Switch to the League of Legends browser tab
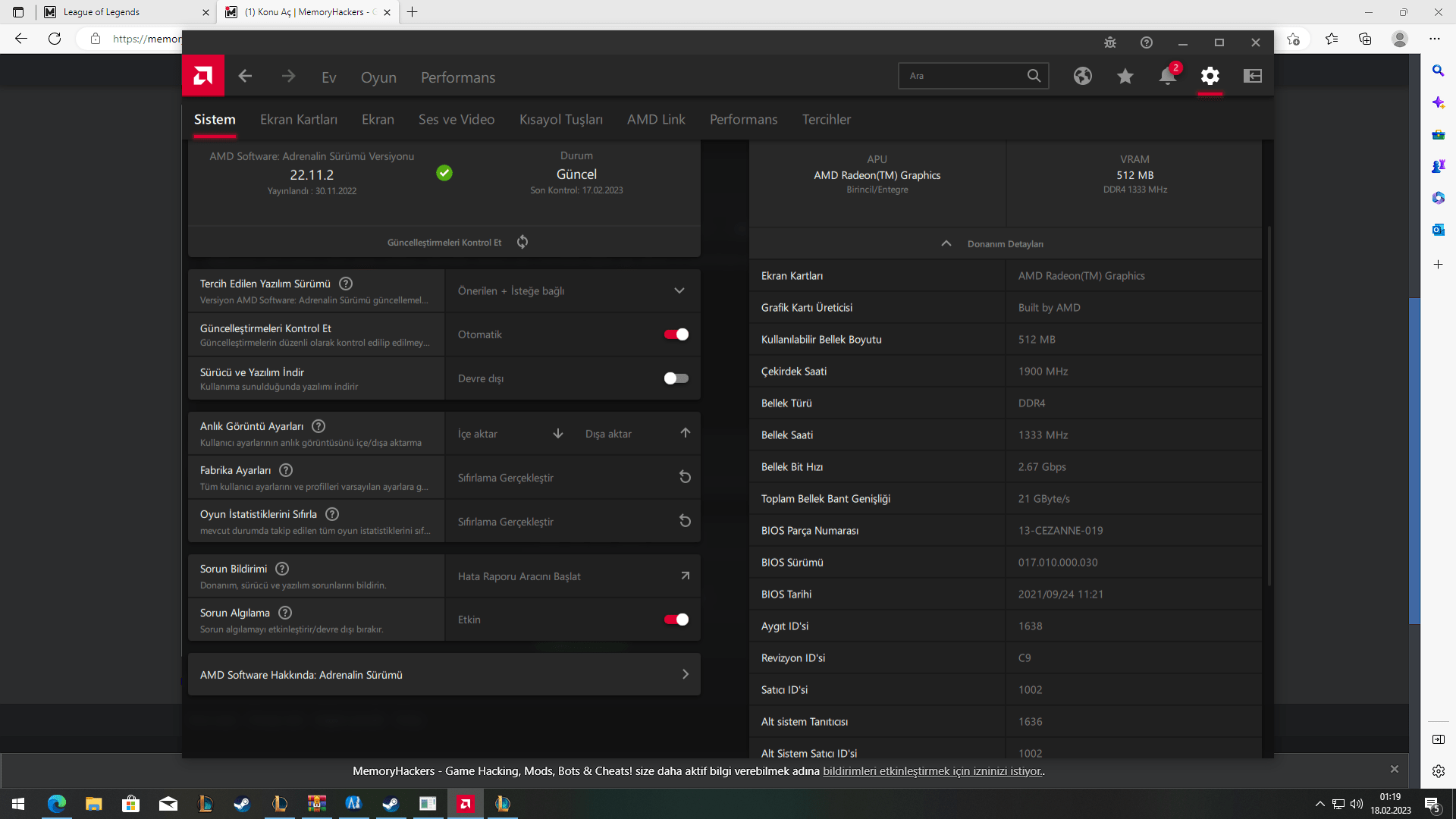Image resolution: width=1456 pixels, height=819 pixels. point(125,12)
